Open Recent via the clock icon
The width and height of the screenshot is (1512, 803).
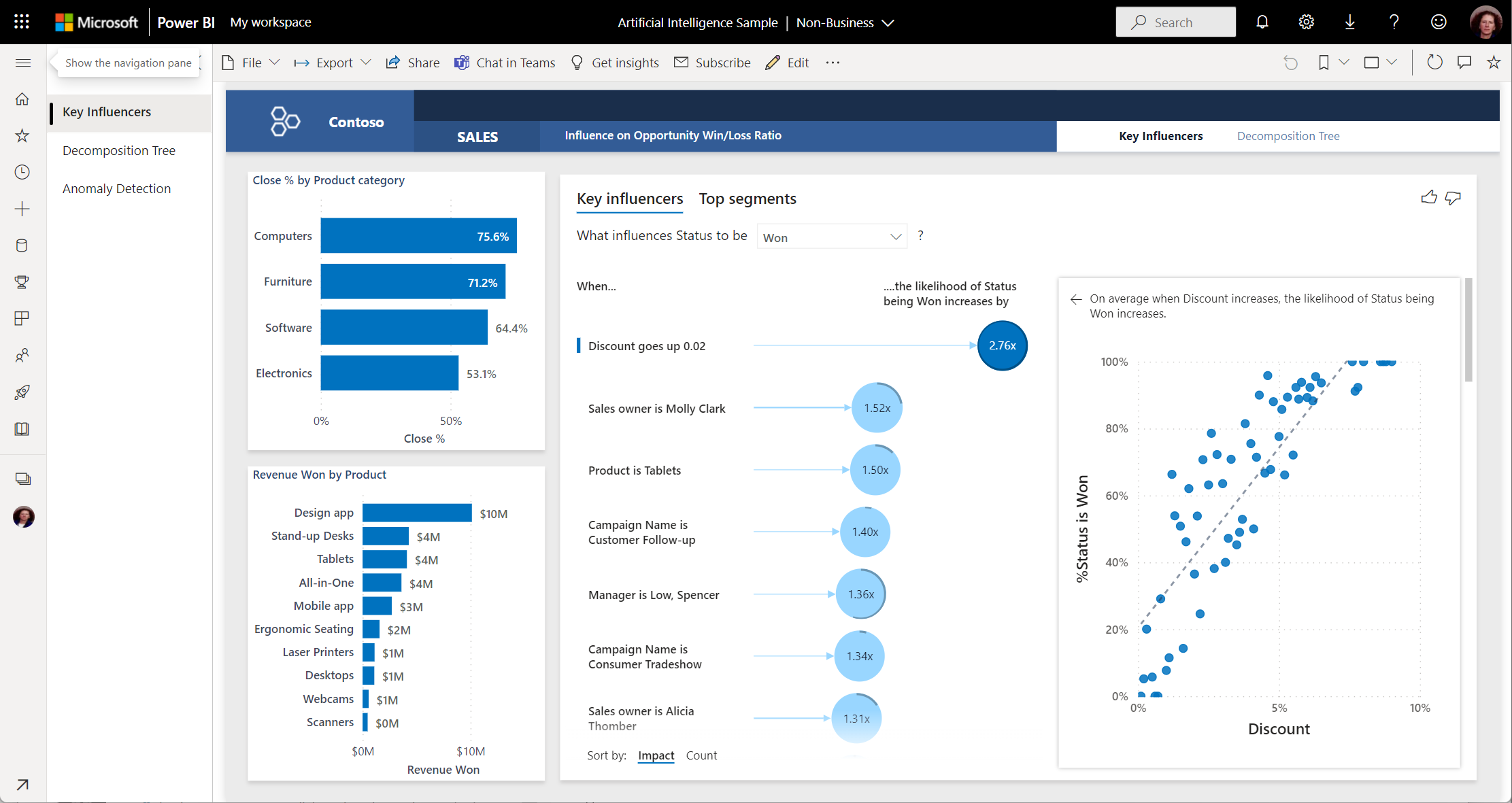(x=22, y=172)
